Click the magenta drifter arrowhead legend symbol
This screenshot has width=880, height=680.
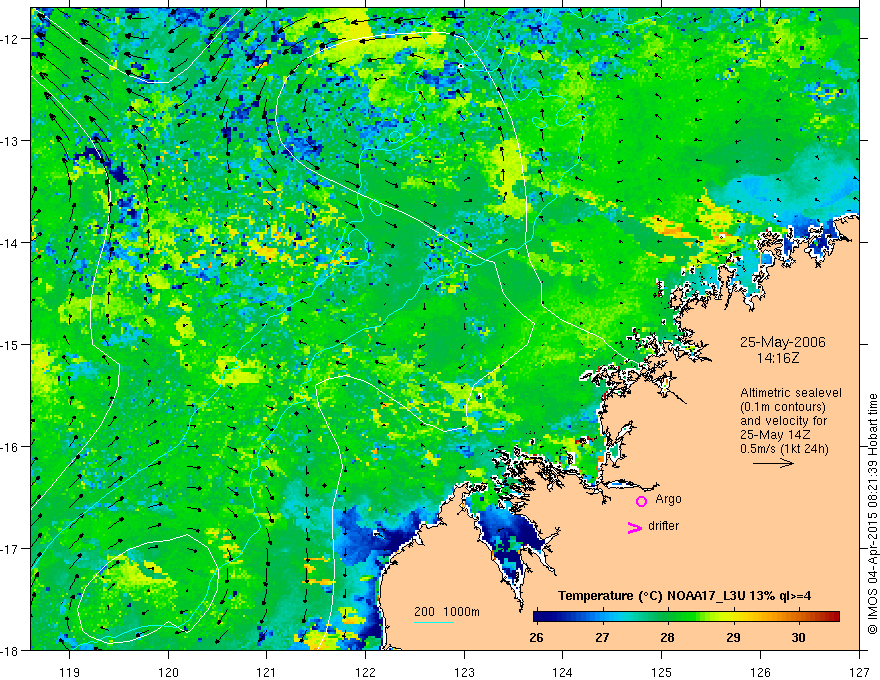click(x=635, y=528)
